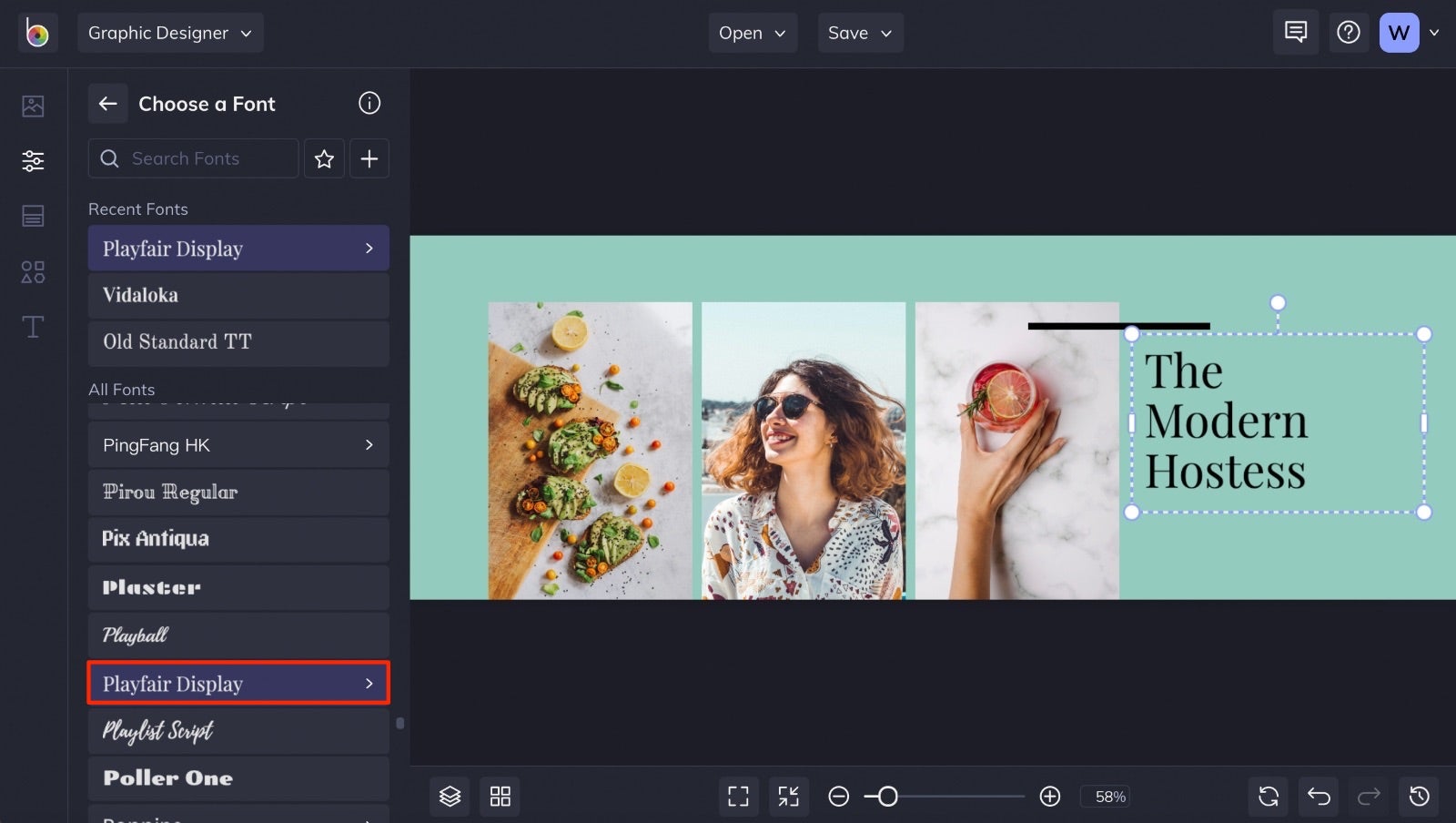Open the Open menu in the top bar

752,32
